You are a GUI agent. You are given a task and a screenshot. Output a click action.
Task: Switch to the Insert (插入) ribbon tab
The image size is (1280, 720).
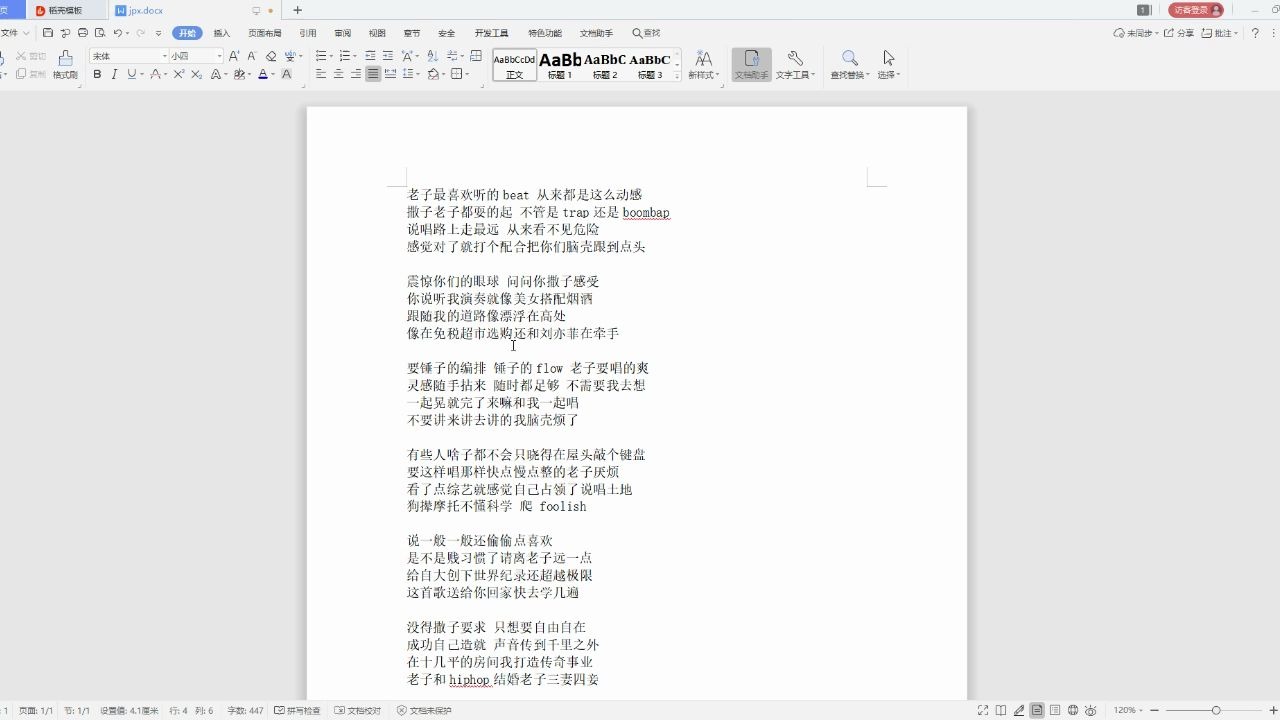click(x=222, y=33)
